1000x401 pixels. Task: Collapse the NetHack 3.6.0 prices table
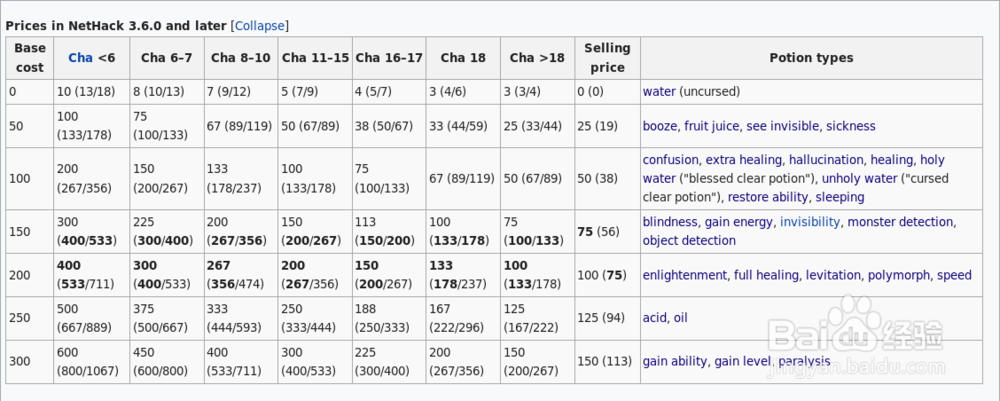pos(260,26)
